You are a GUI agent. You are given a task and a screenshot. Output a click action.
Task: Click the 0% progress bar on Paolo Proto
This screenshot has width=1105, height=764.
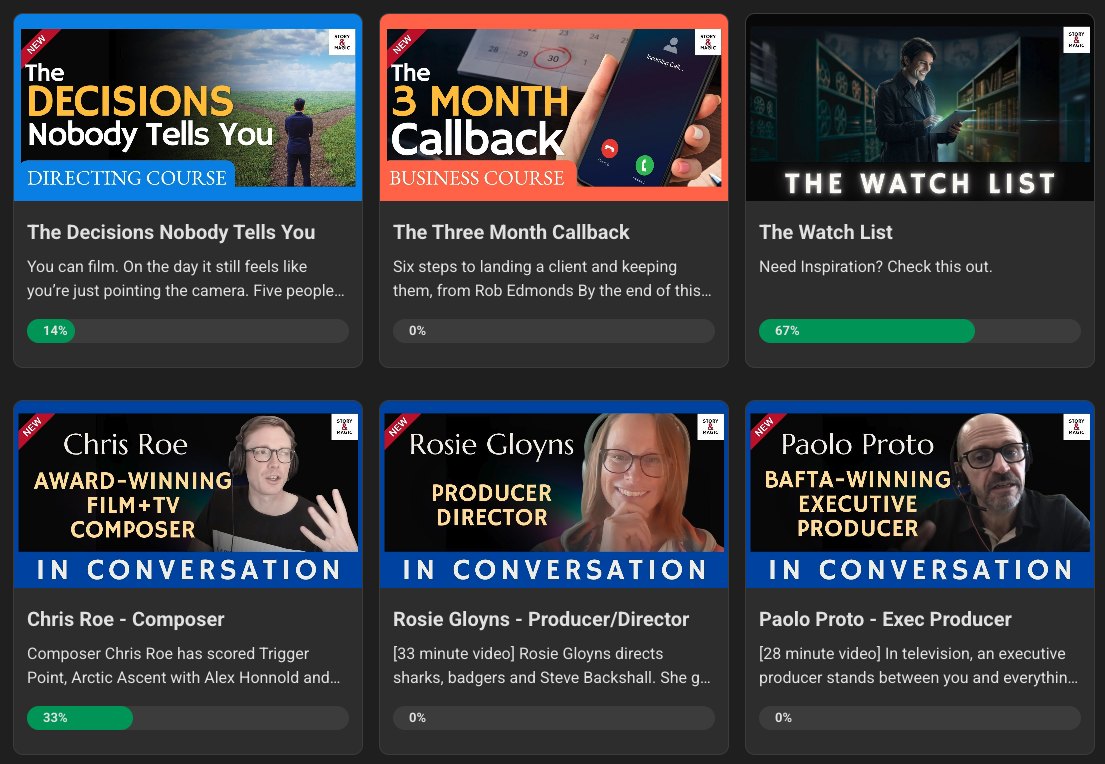point(920,717)
